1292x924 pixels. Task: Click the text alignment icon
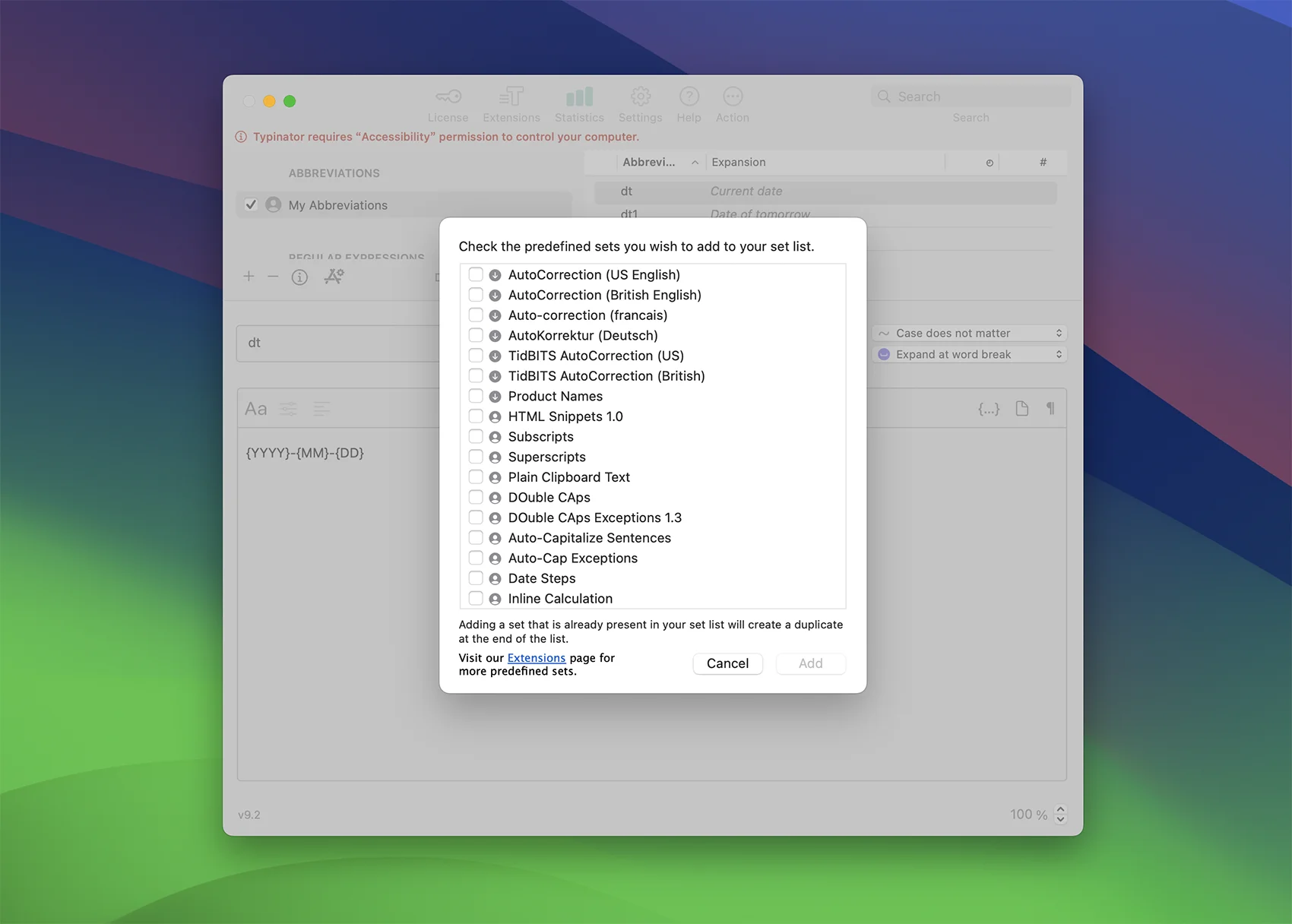click(x=321, y=409)
